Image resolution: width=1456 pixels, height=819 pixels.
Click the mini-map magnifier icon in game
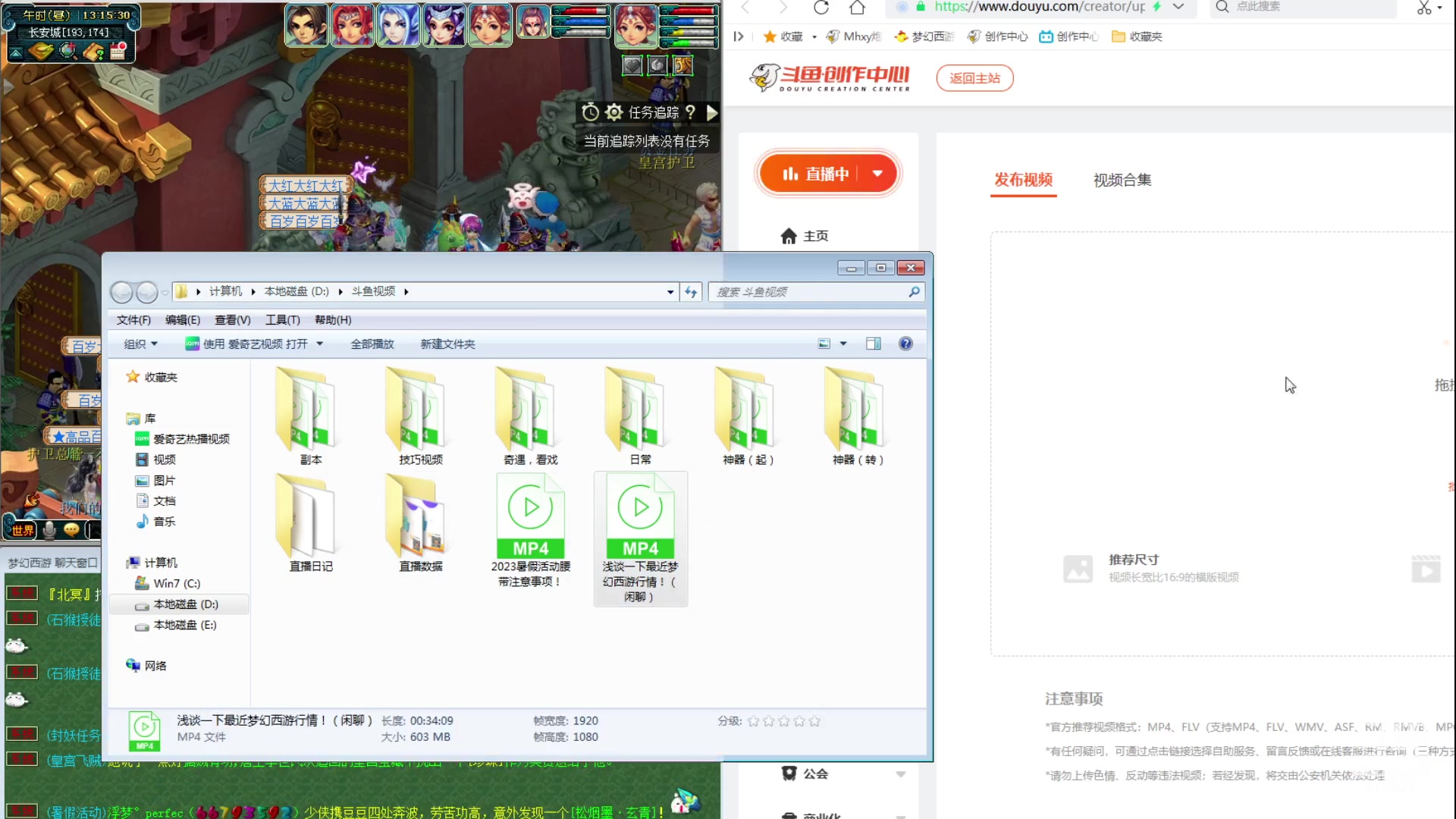pos(67,51)
